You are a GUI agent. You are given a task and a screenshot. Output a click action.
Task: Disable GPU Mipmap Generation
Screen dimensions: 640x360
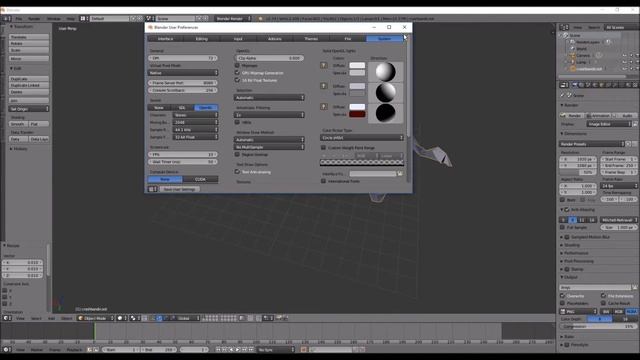[x=237, y=73]
